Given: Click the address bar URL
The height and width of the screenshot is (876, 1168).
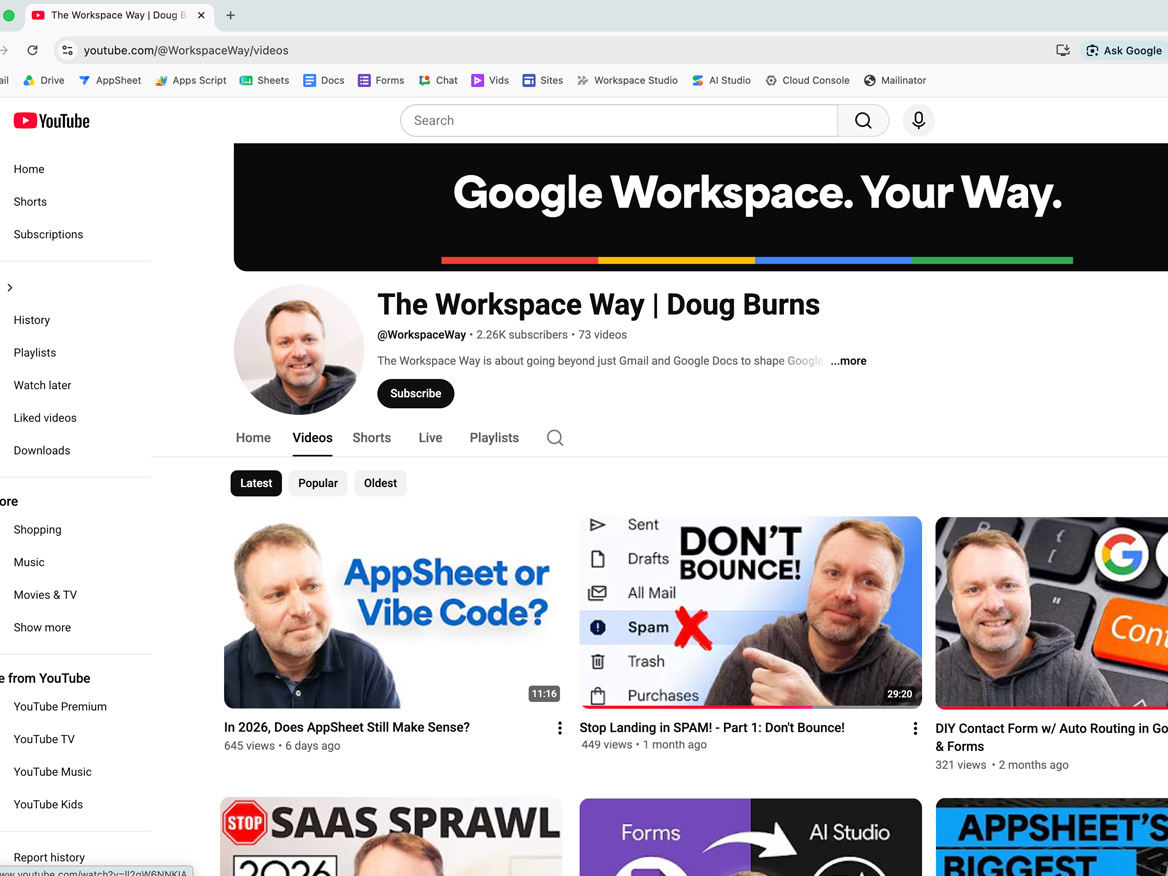Looking at the screenshot, I should [x=186, y=50].
